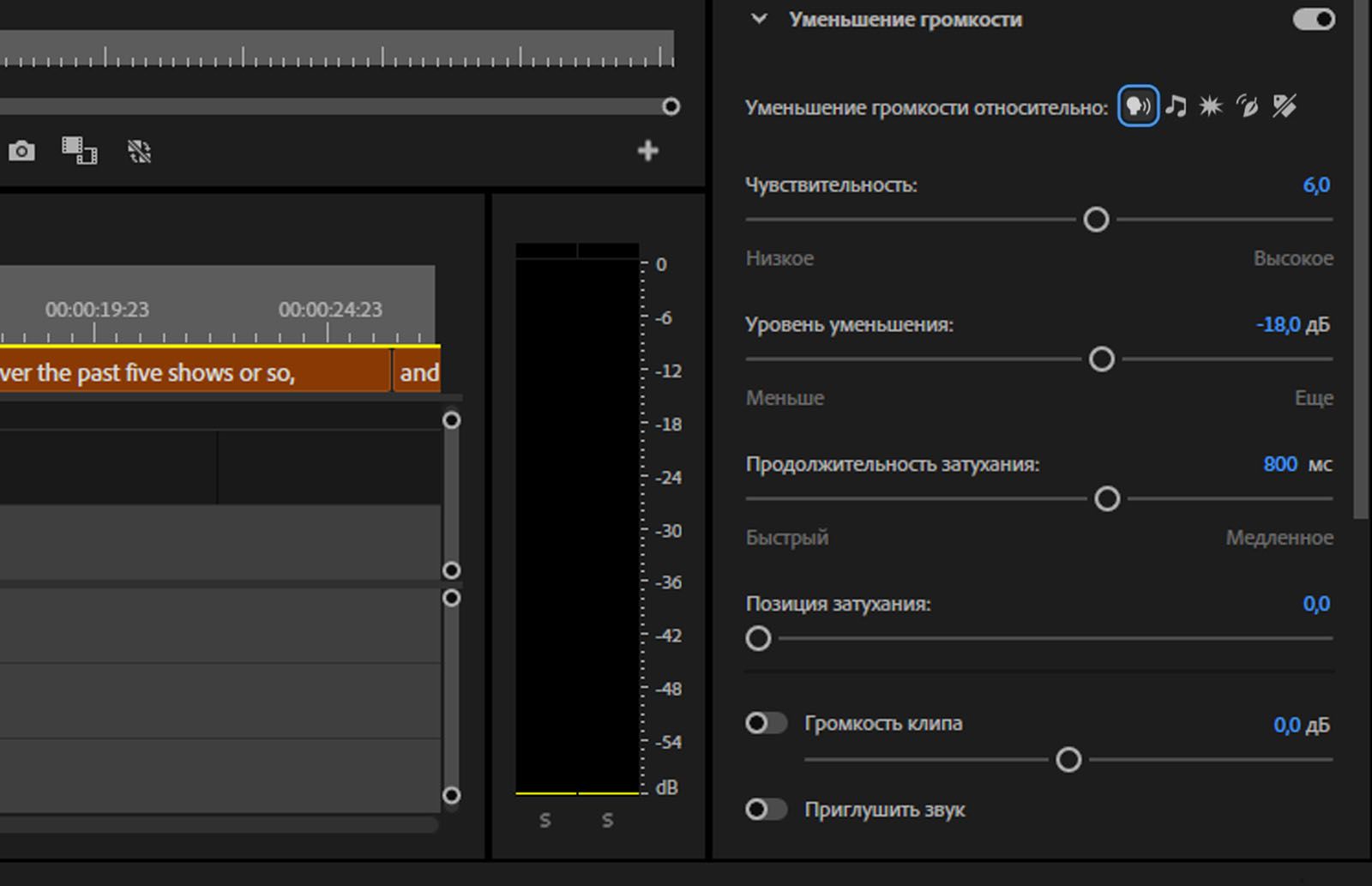Click the upper handle of the video tracks zoom bar
This screenshot has width=1372, height=886.
[451, 420]
